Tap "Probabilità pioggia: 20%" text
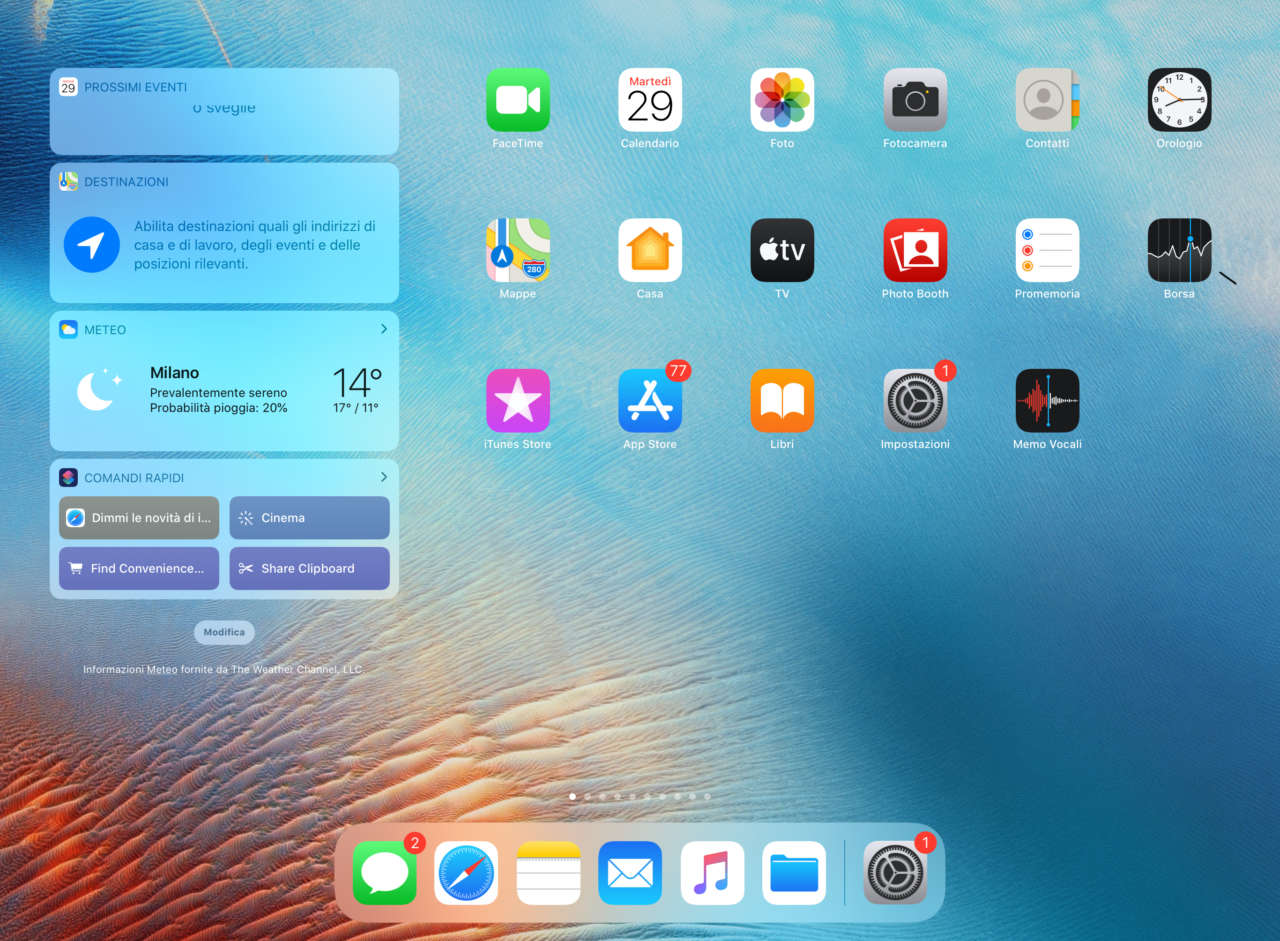Screen dimensions: 1280x941 [x=218, y=408]
